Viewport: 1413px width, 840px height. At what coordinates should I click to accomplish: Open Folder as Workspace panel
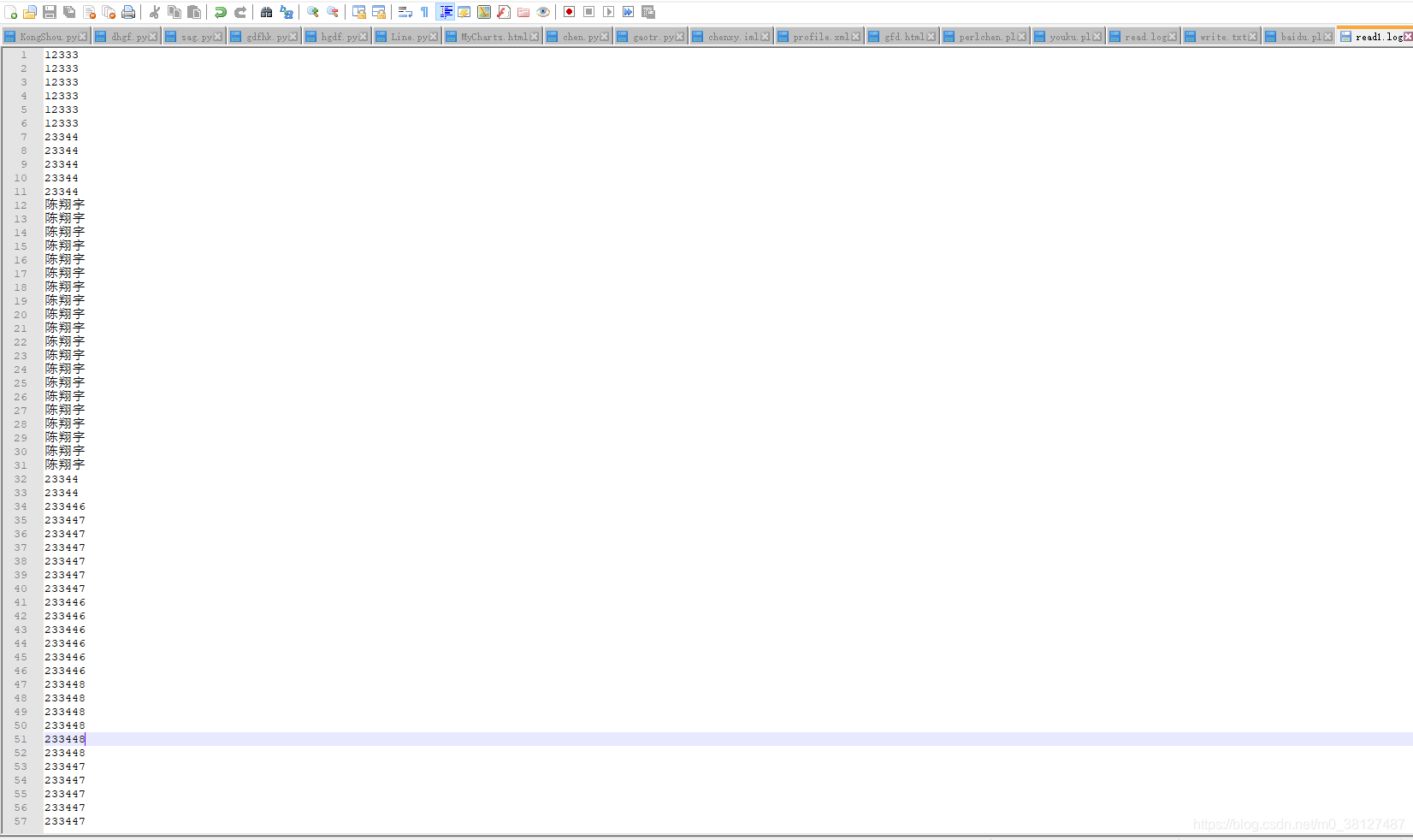point(523,12)
